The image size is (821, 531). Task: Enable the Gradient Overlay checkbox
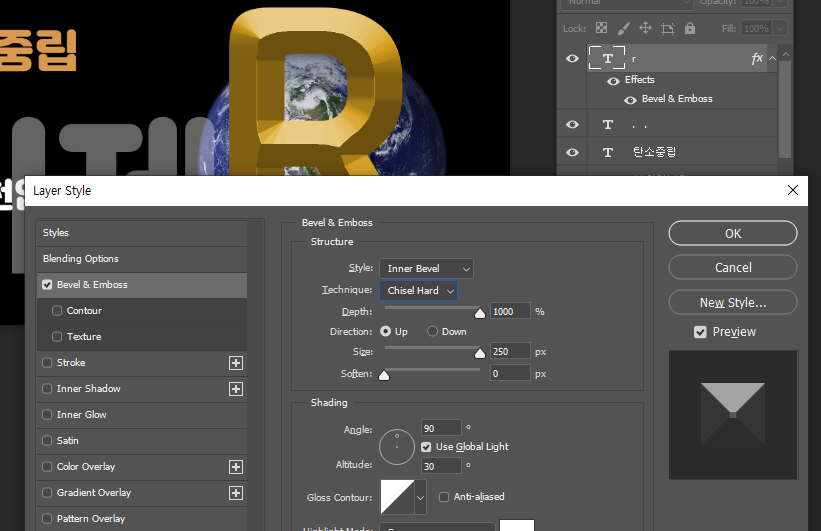click(x=47, y=493)
